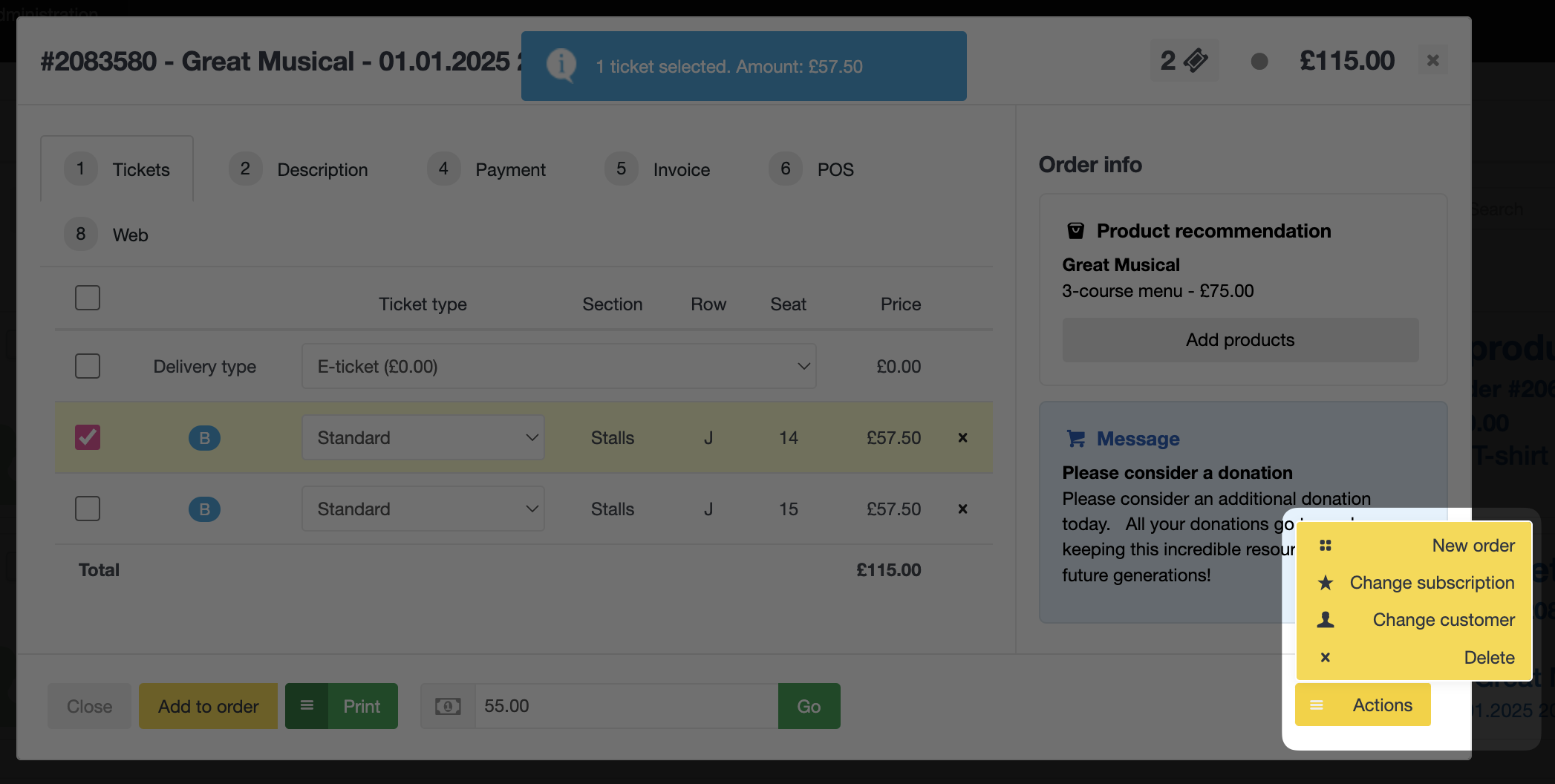Choose Change customer in Actions menu
Image resolution: width=1555 pixels, height=784 pixels.
[1414, 620]
